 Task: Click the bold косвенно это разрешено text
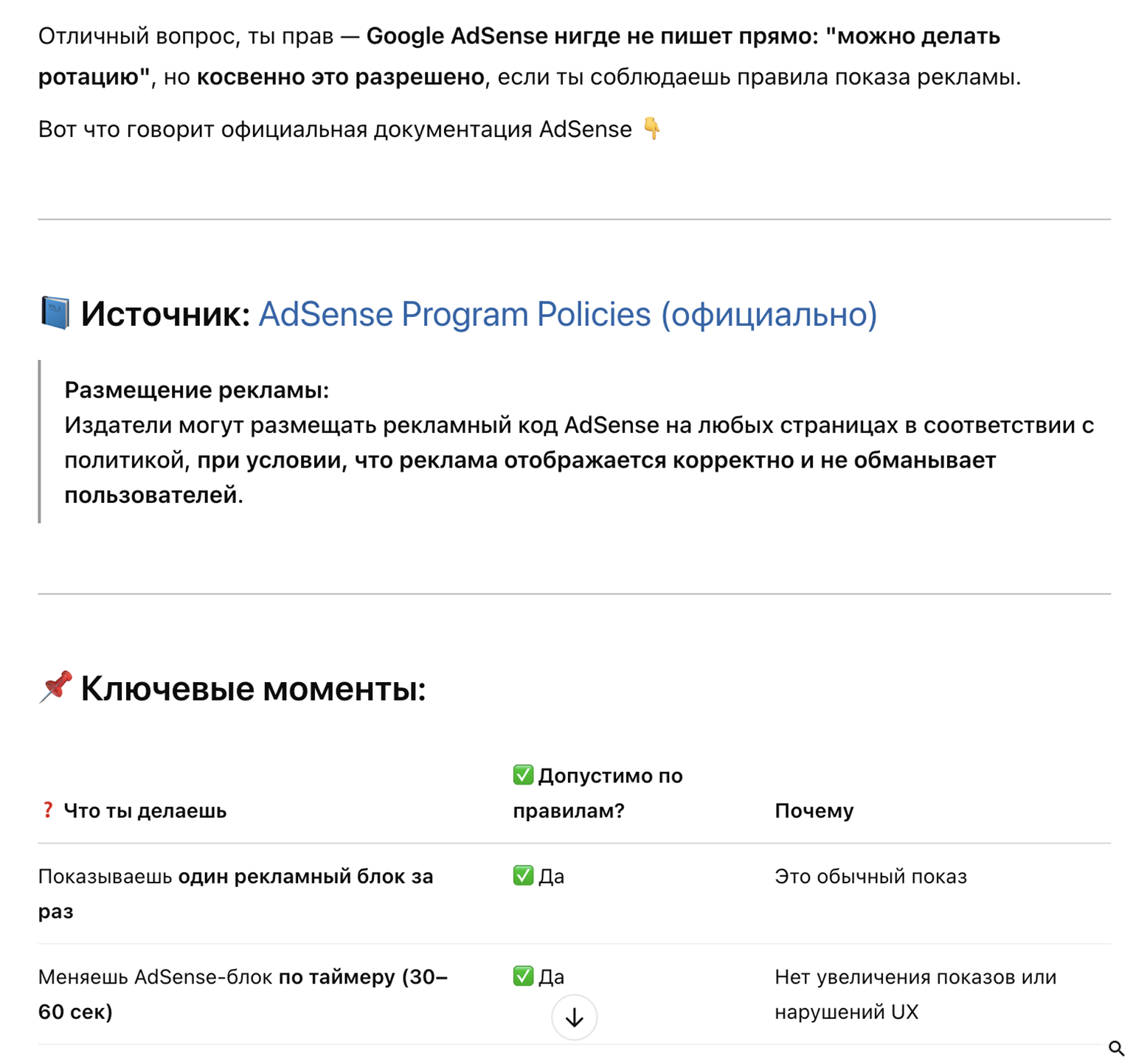pyautogui.click(x=340, y=77)
